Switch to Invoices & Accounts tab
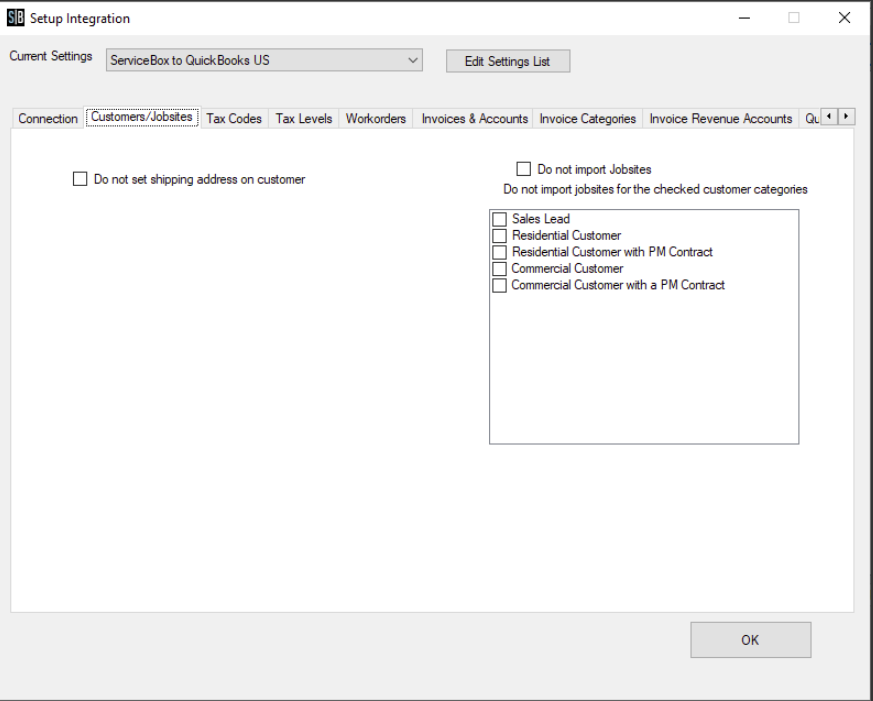Screen dimensions: 873x701 [474, 119]
